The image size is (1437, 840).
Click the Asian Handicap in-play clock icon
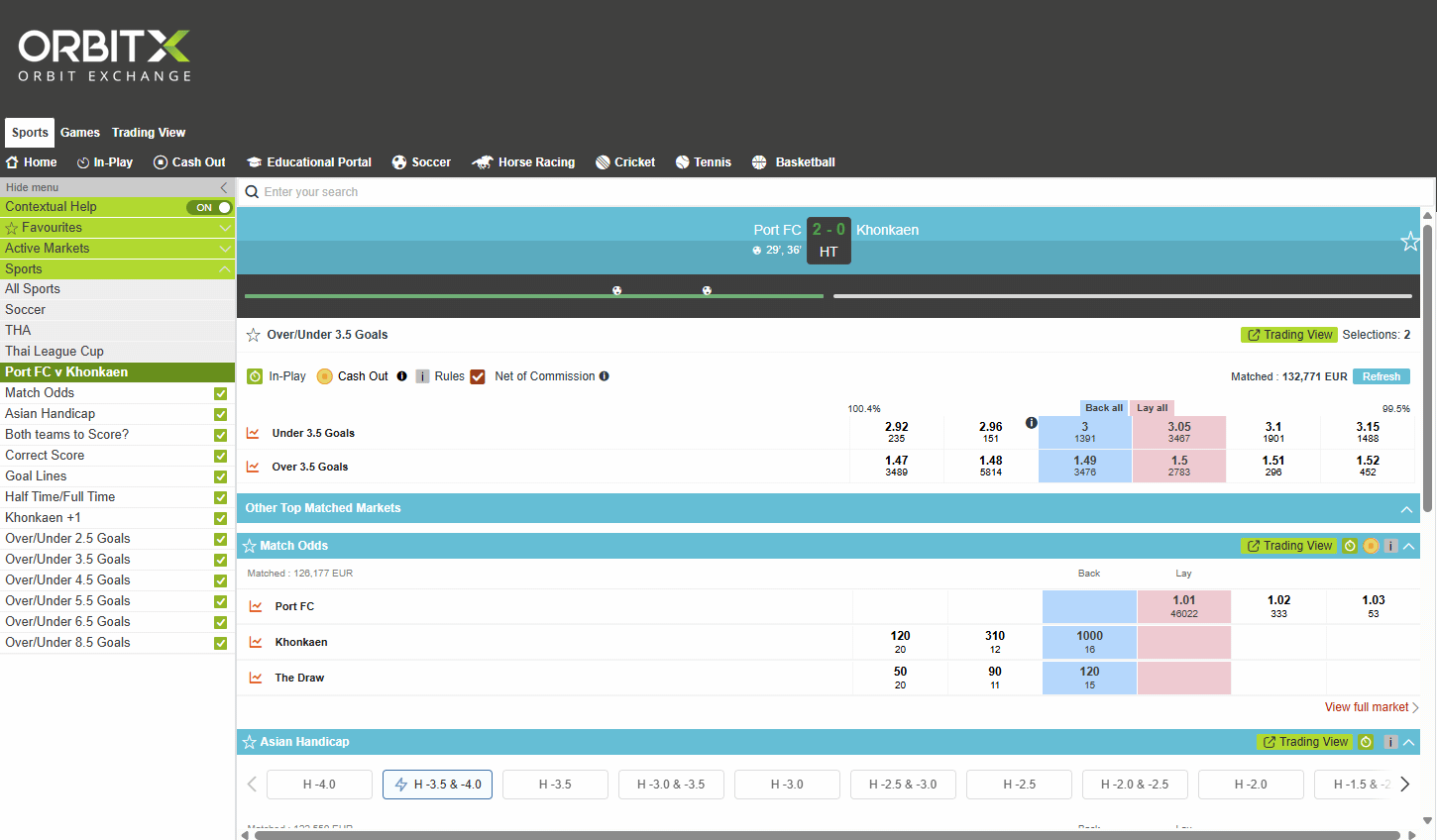point(1366,742)
